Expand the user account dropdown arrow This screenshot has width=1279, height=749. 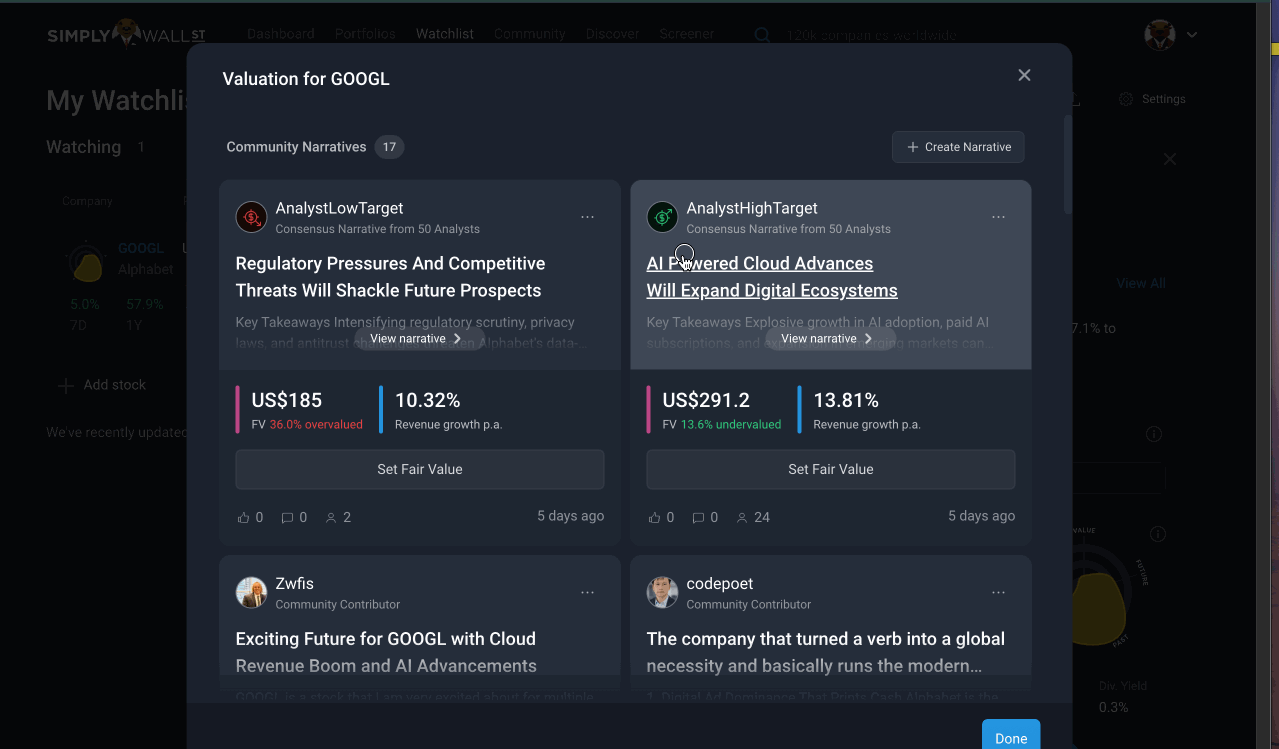pyautogui.click(x=1192, y=35)
